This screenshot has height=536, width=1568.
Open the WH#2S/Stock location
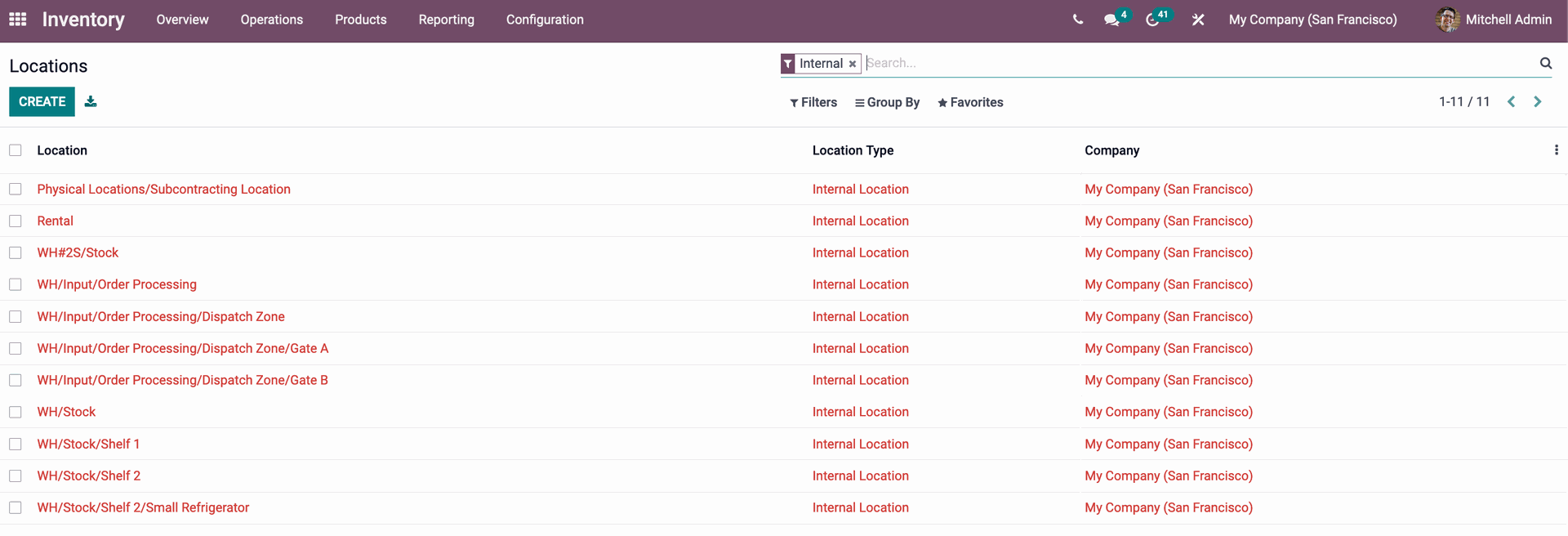tap(78, 252)
